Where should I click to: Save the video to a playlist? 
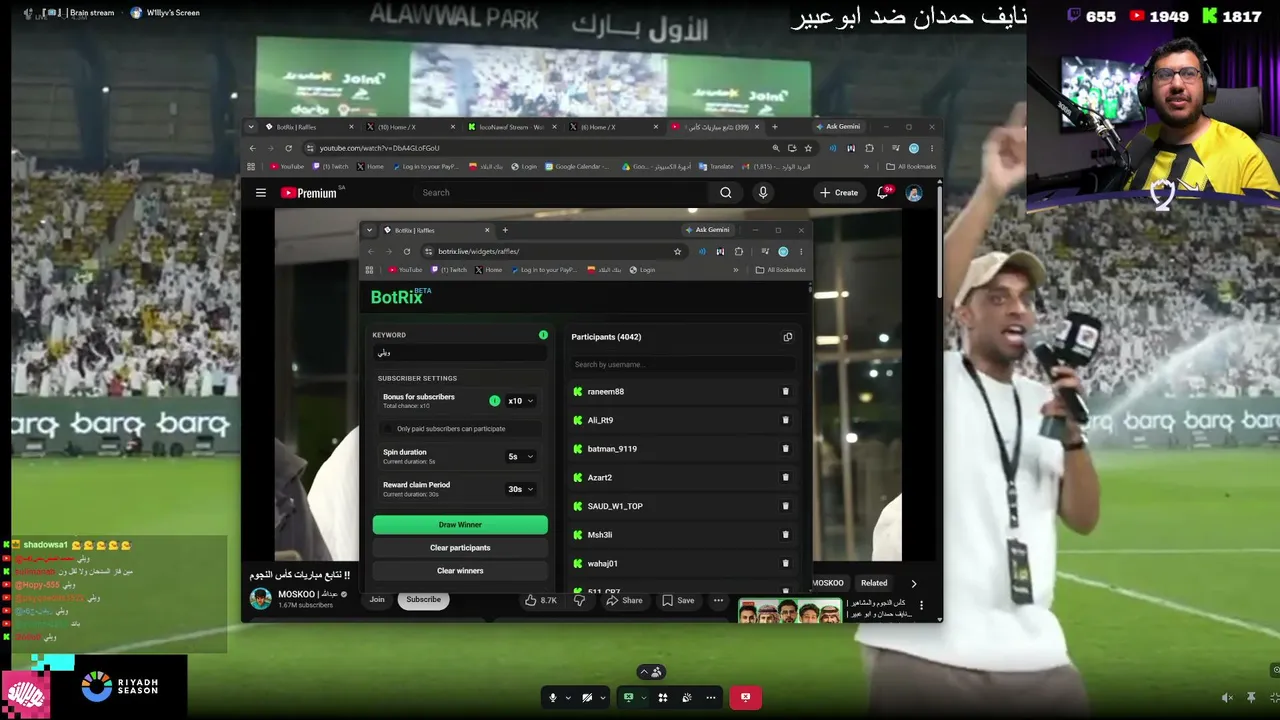[678, 600]
